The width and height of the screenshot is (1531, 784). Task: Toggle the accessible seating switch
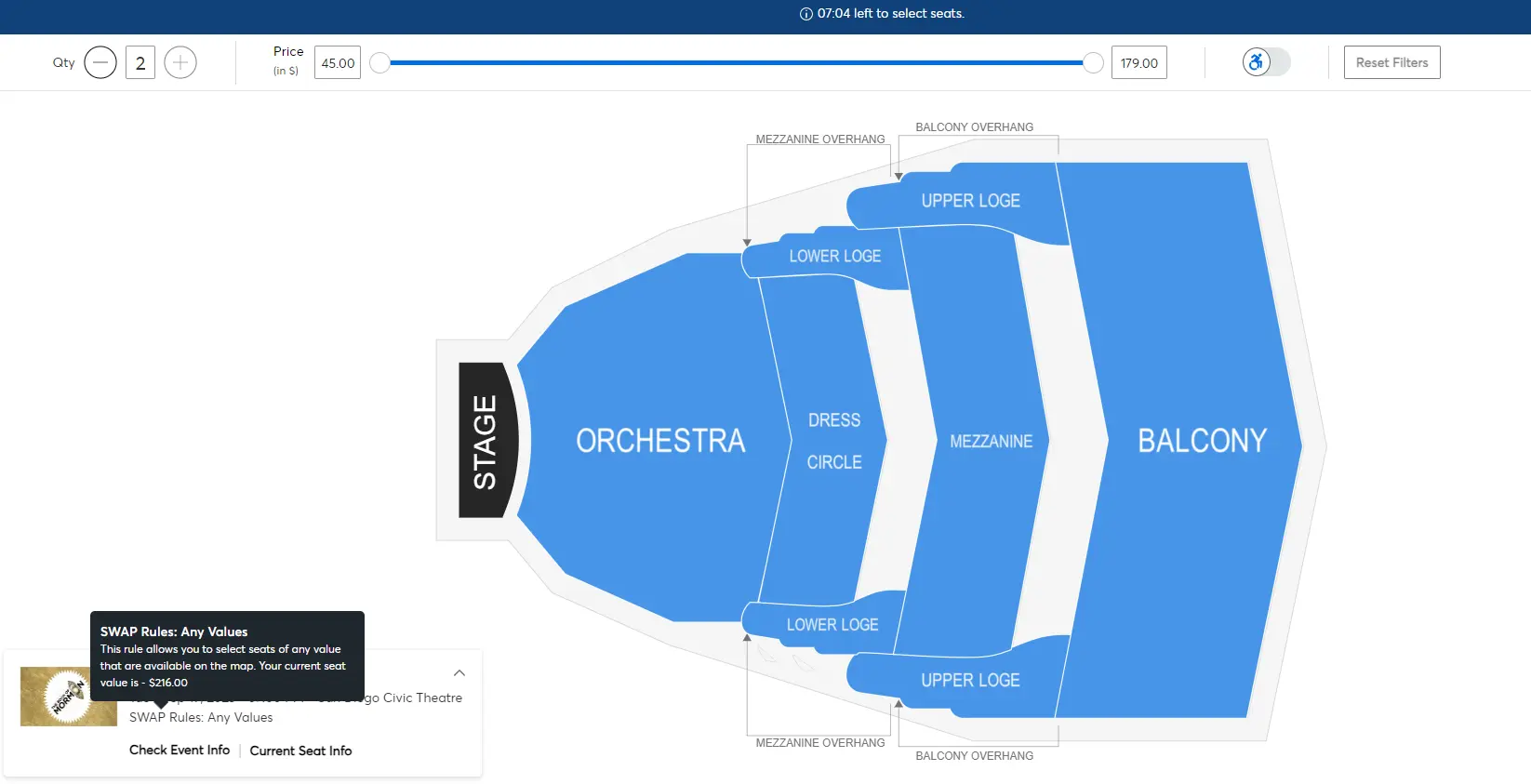click(x=1266, y=62)
